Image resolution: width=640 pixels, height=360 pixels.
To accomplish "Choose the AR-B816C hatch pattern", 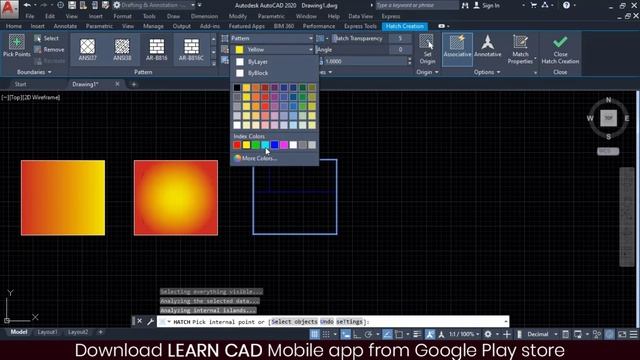I will 191,49.
